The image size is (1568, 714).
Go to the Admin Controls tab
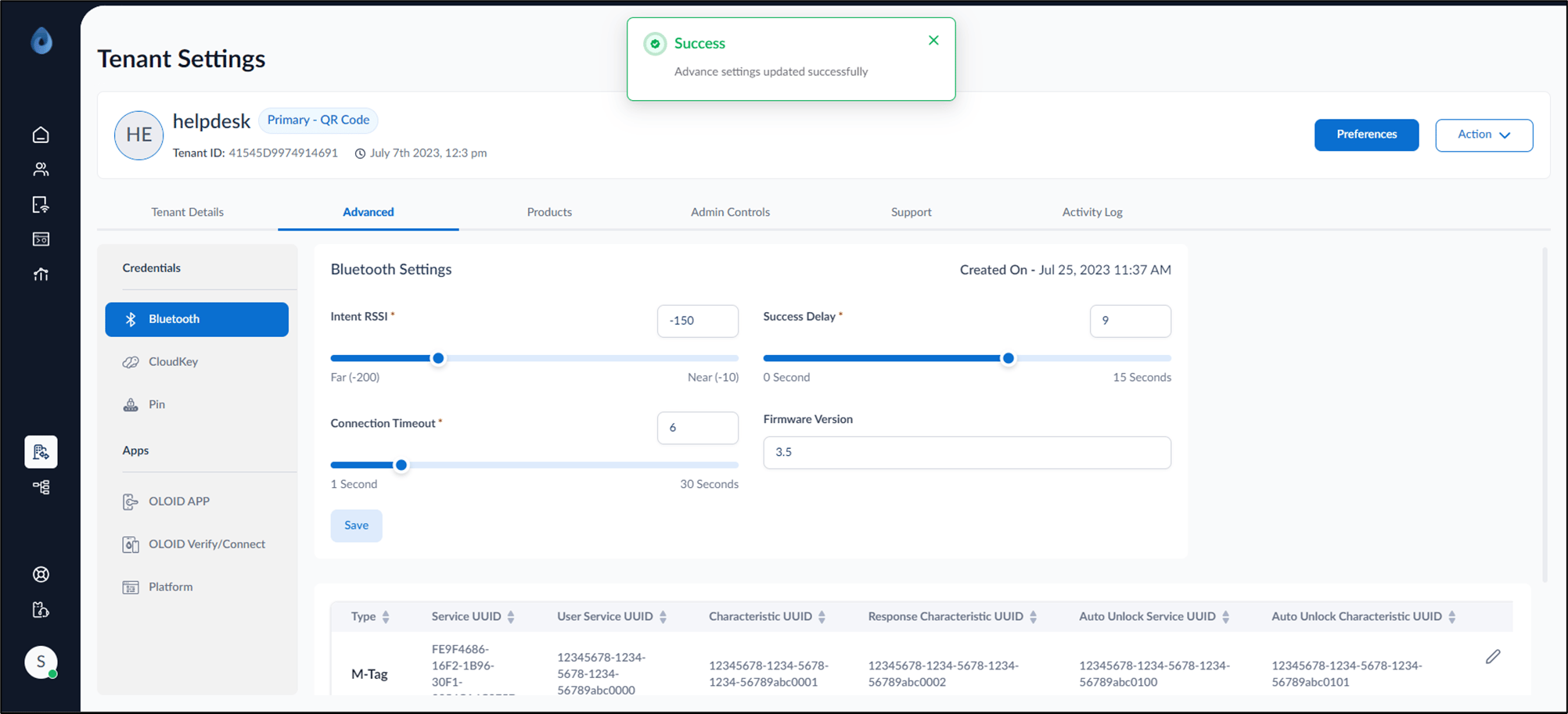[x=730, y=212]
